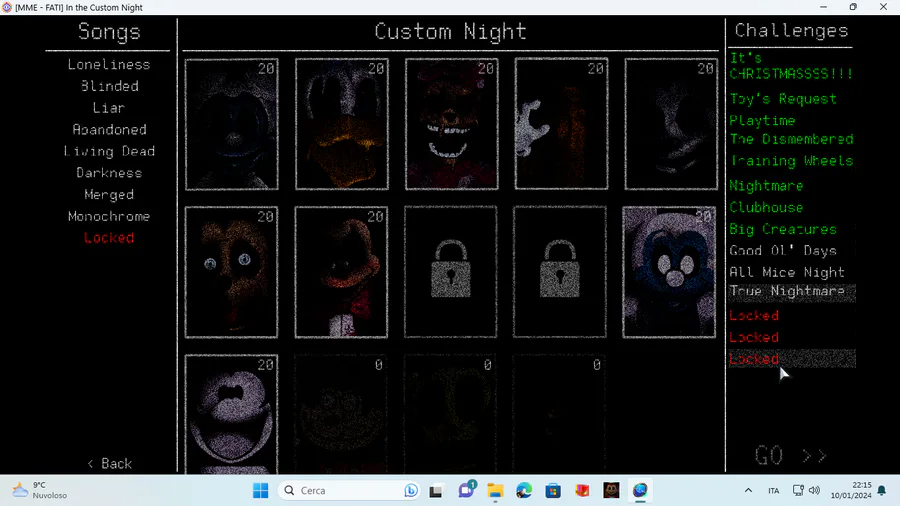Screen dimensions: 900x506
Task: Show hidden system tray icons
Action: tap(748, 491)
